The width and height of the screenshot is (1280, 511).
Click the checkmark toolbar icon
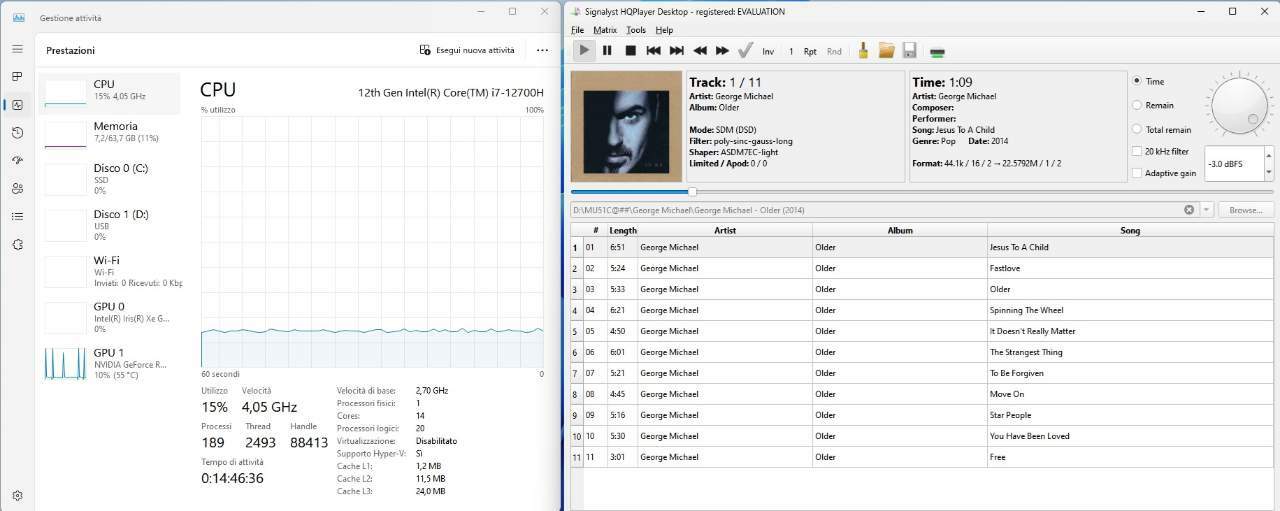(x=745, y=50)
